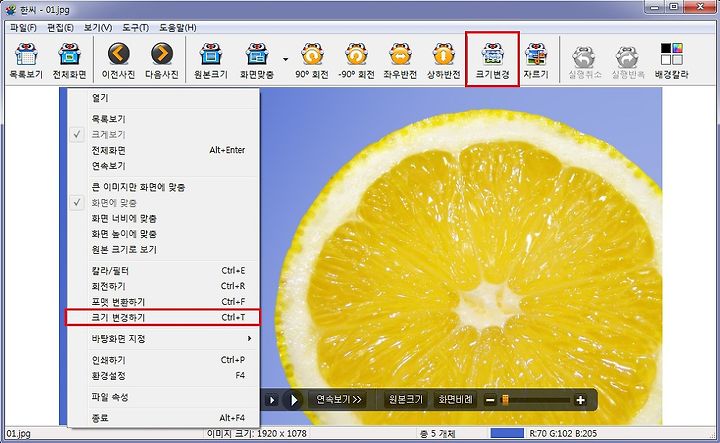
Task: Select 화면 높이에 맞춤 option
Action: point(163,234)
